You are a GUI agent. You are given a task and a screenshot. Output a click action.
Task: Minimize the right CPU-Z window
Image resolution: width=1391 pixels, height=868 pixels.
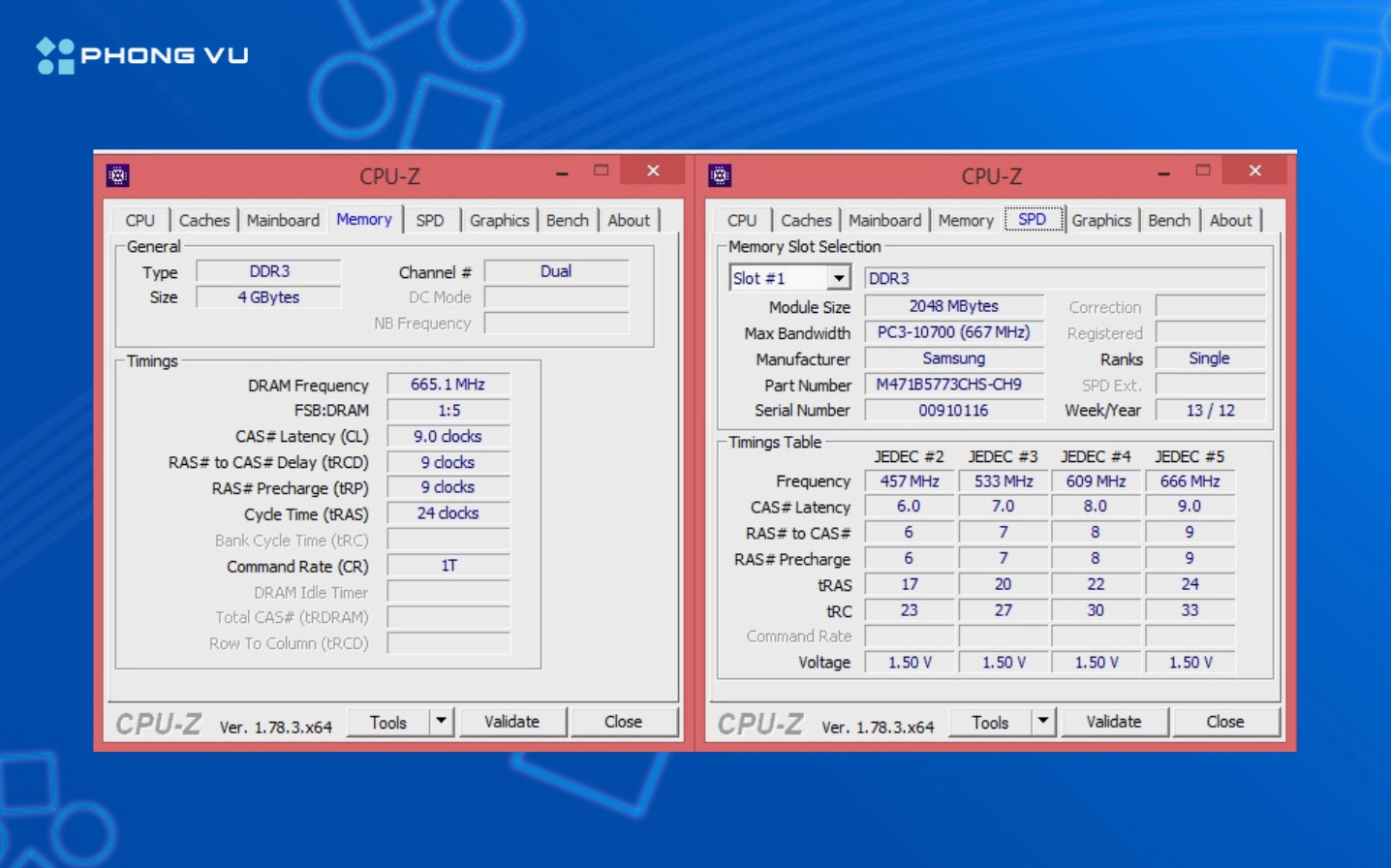[x=1163, y=173]
